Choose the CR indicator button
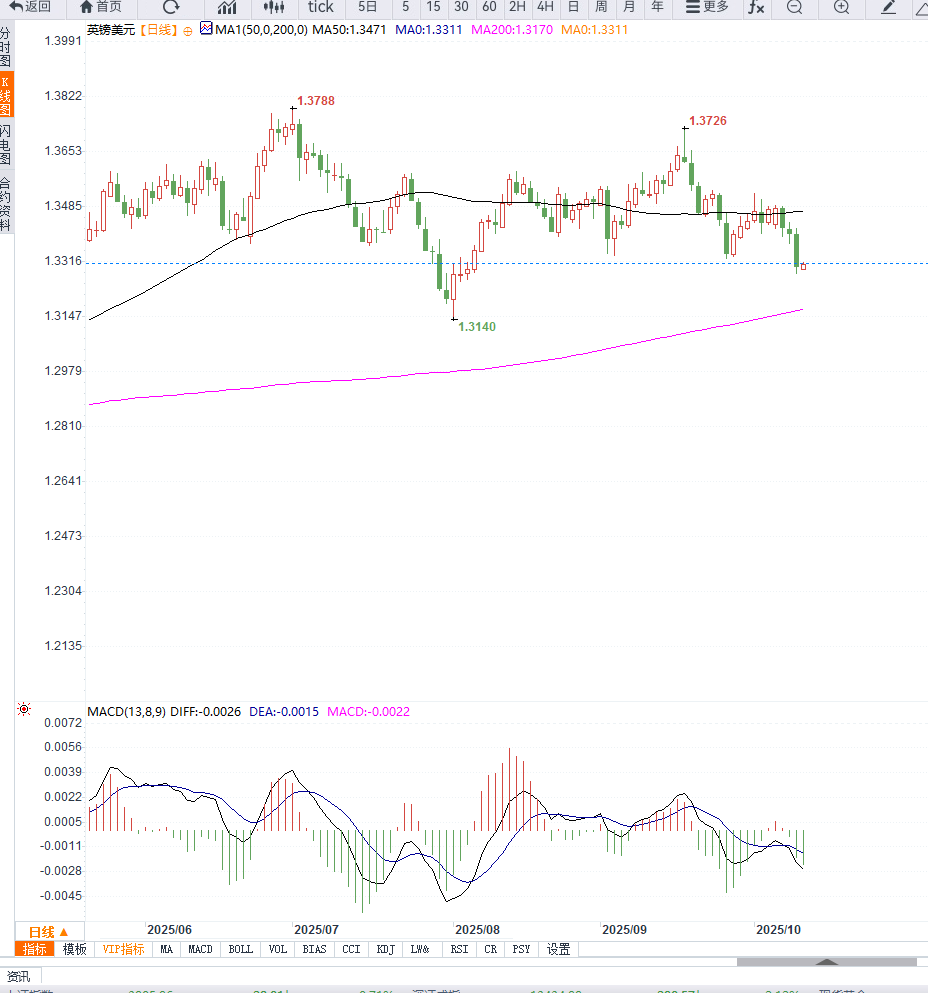Viewport: 928px width, 993px height. 490,949
